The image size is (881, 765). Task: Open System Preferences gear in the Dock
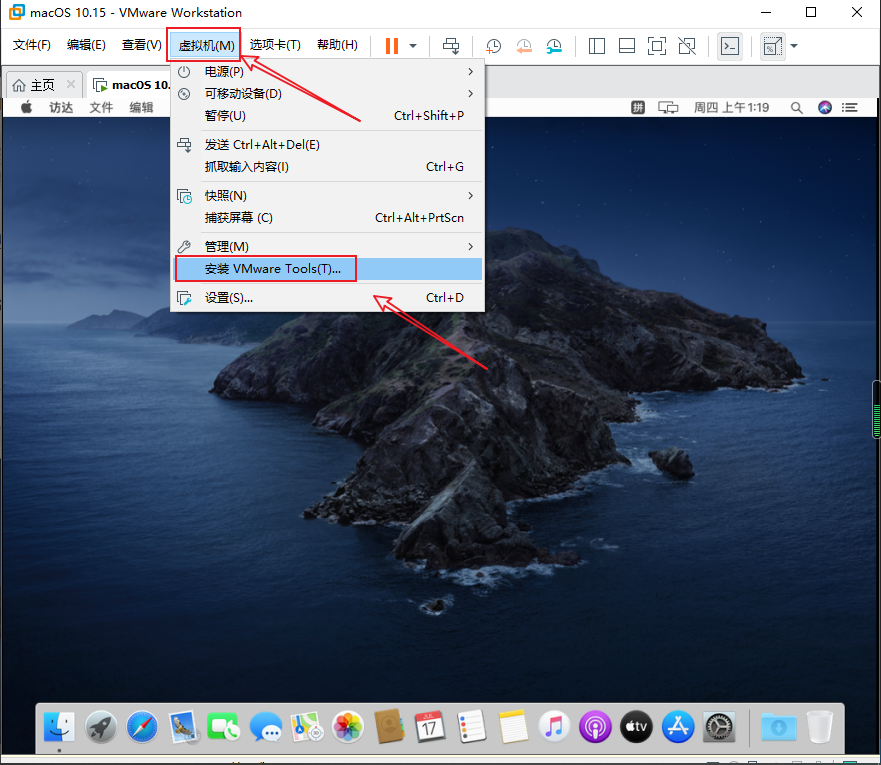[719, 727]
